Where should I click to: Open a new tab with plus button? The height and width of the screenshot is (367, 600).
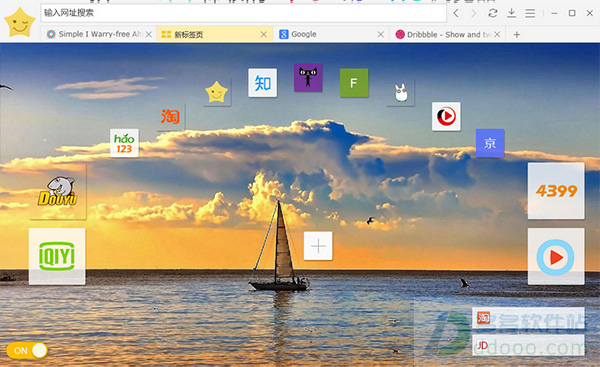tap(517, 34)
